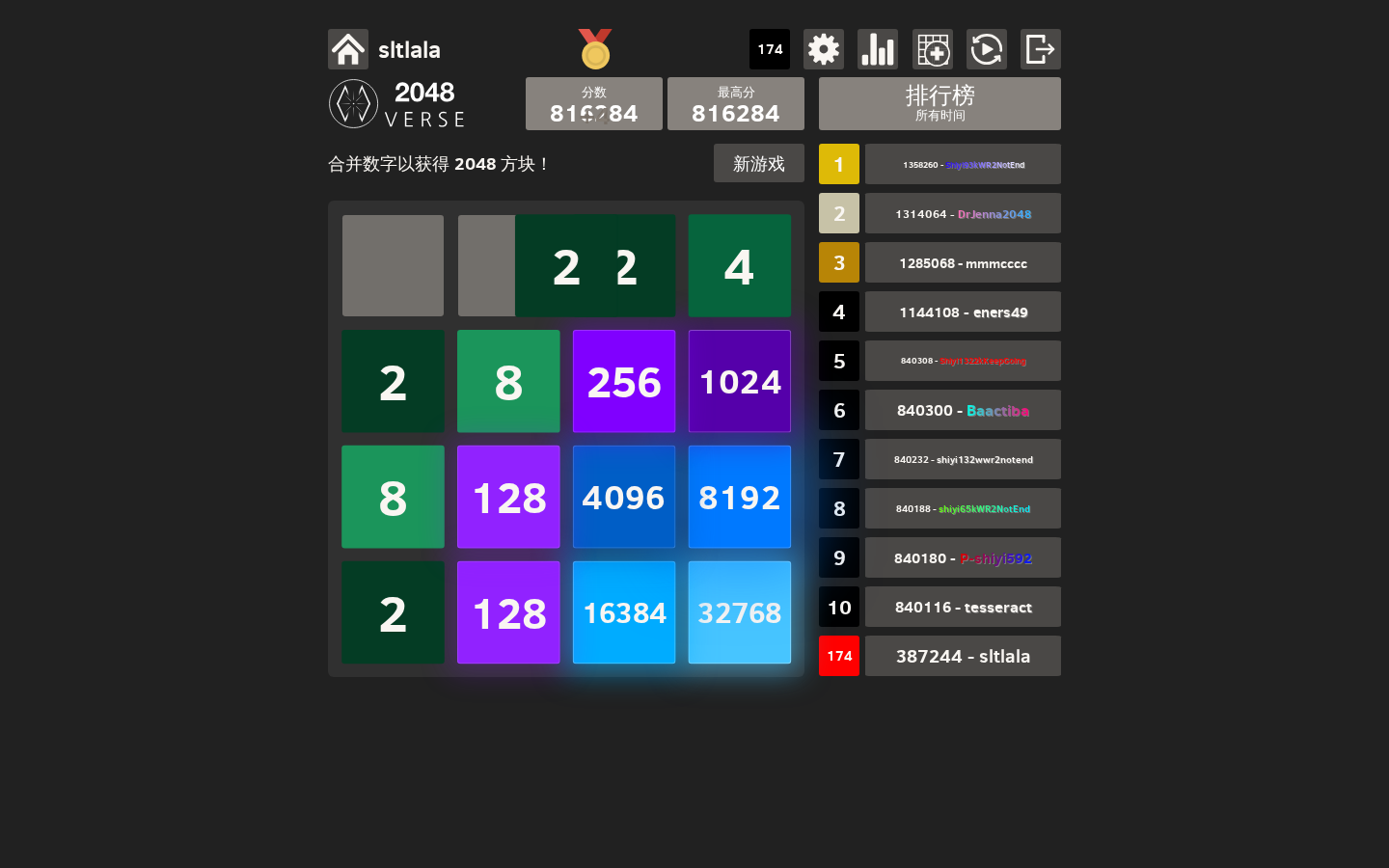Click the gold medal icon
Screen dimensions: 1389x868
[x=595, y=49]
